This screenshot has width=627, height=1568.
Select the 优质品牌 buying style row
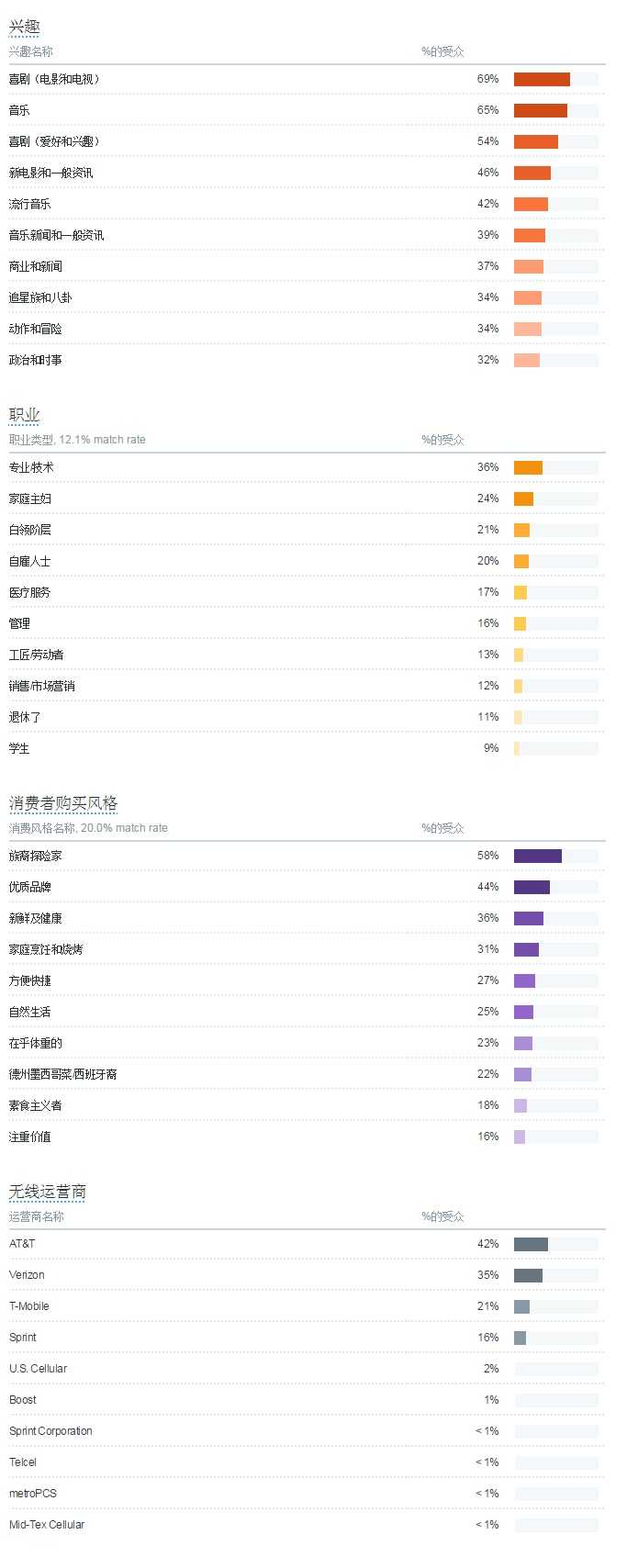[x=30, y=888]
